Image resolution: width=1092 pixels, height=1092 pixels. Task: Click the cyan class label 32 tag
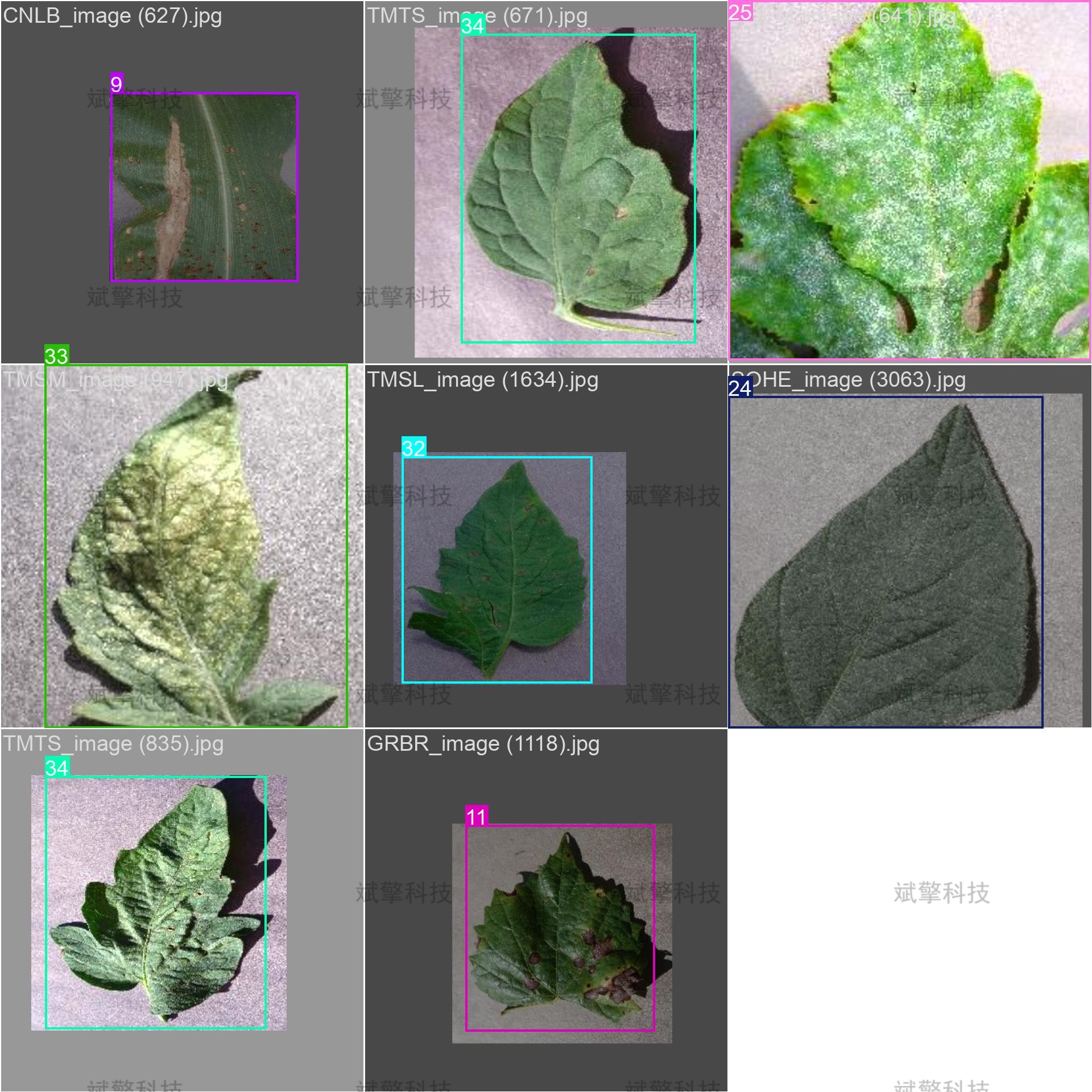point(413,448)
